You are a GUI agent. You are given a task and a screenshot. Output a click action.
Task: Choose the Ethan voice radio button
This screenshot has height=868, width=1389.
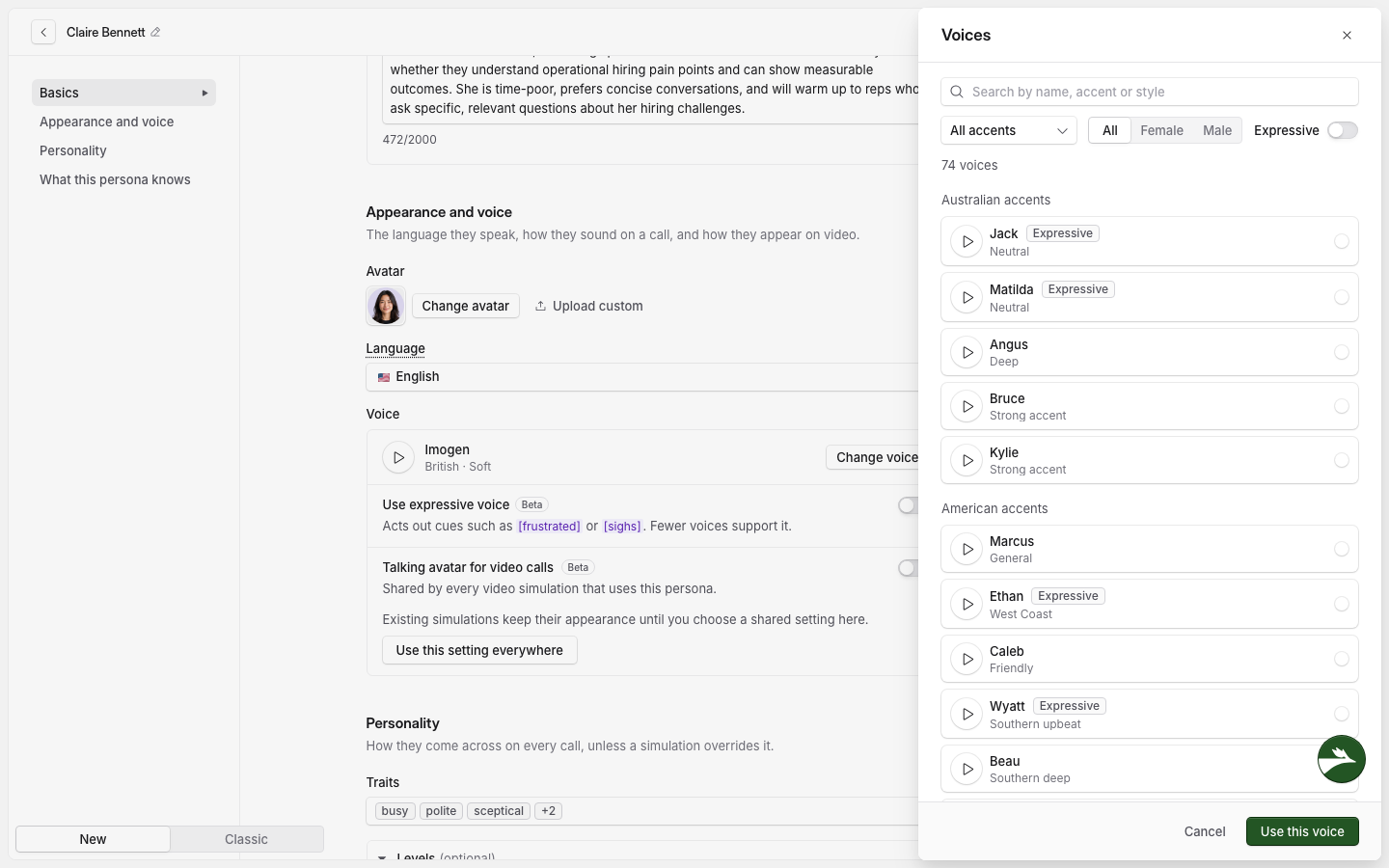(1341, 604)
